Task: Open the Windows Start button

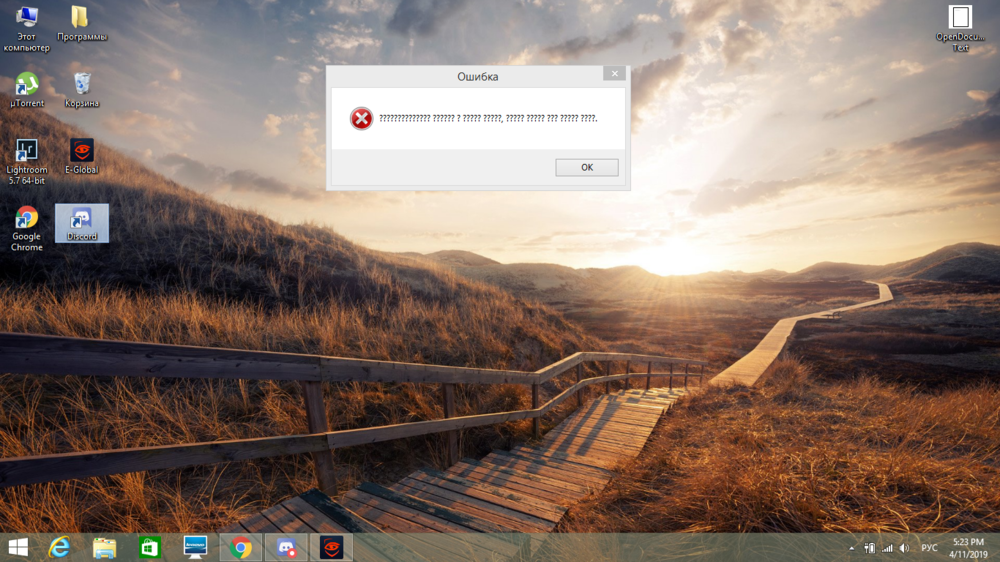Action: (x=18, y=547)
